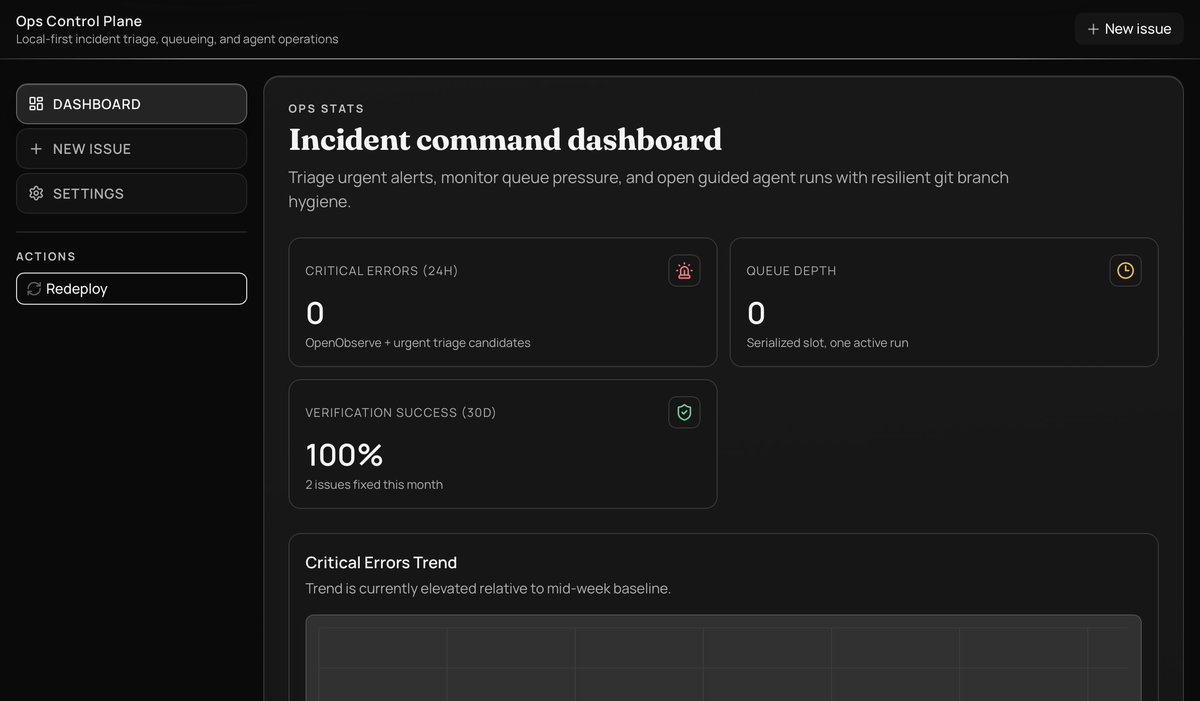Click the OPS STATS label

click(326, 108)
